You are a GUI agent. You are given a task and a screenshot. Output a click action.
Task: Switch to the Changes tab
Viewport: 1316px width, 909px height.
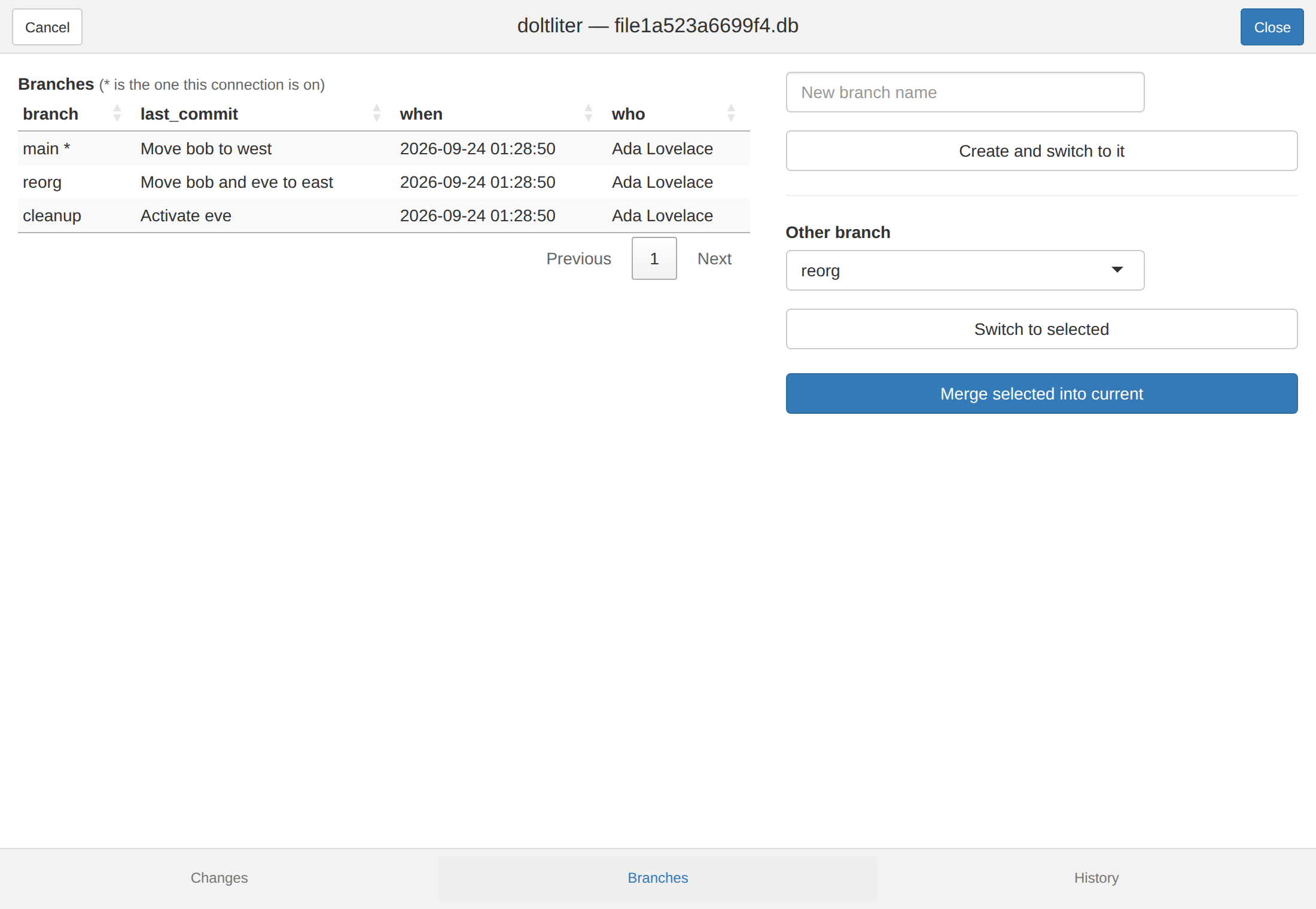[219, 878]
